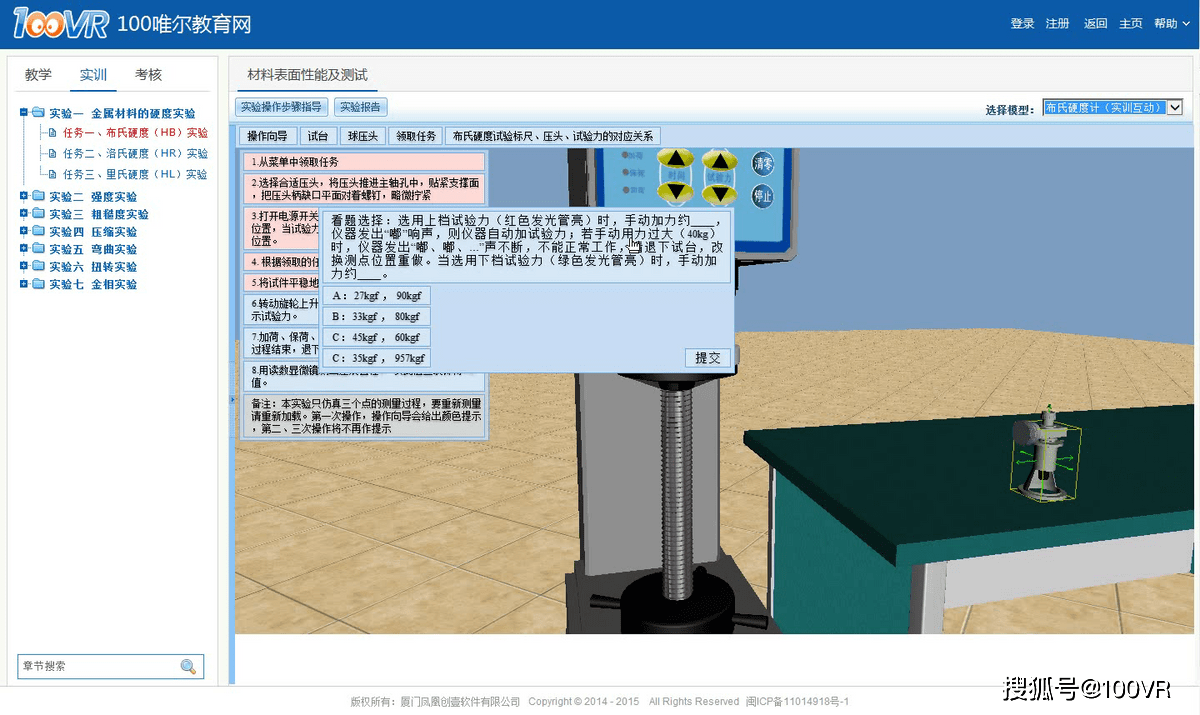1200x715 pixels.
Task: Expand the 实验二 强度实验 tree node
Action: pyautogui.click(x=24, y=197)
